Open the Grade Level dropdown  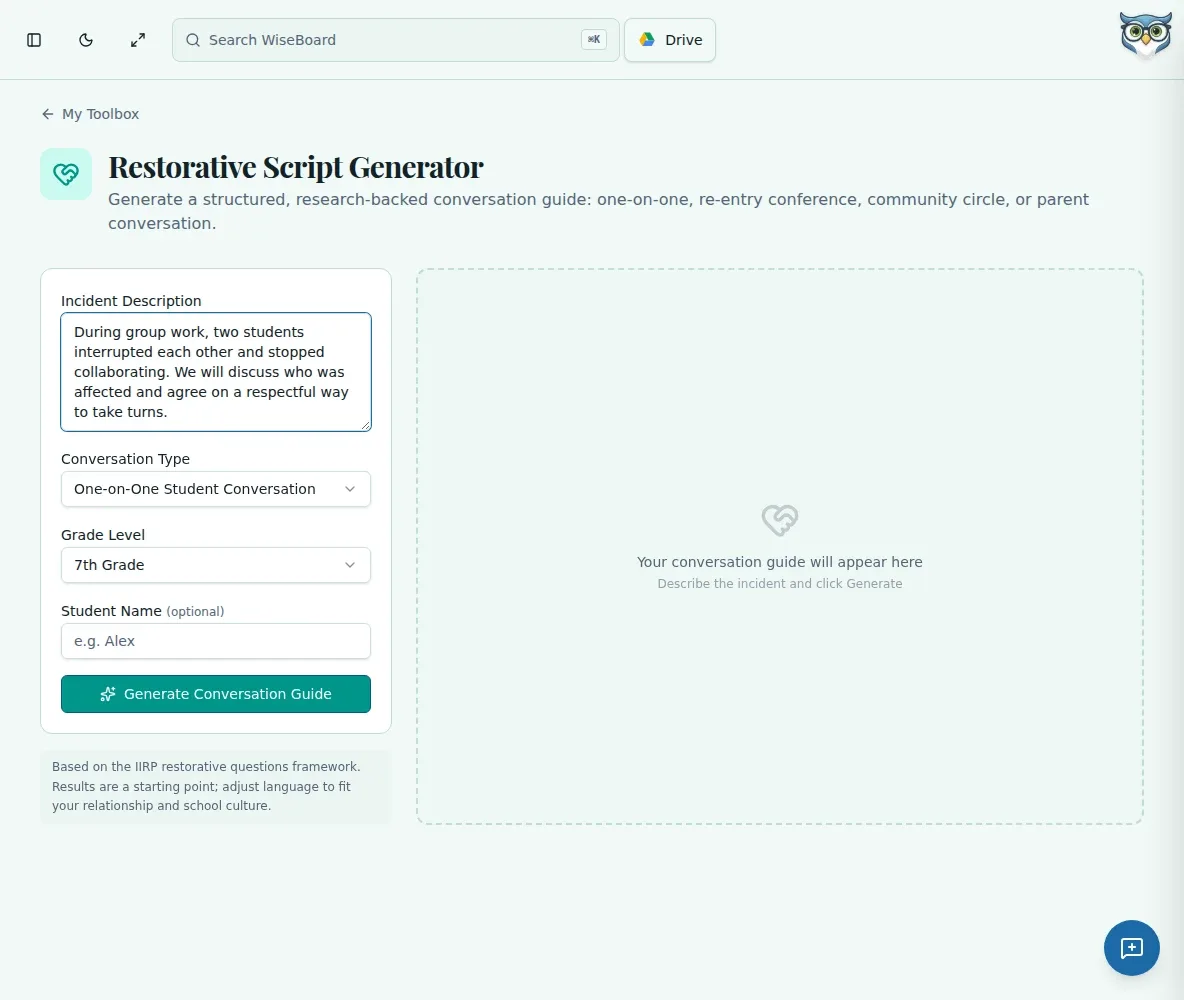(x=216, y=565)
